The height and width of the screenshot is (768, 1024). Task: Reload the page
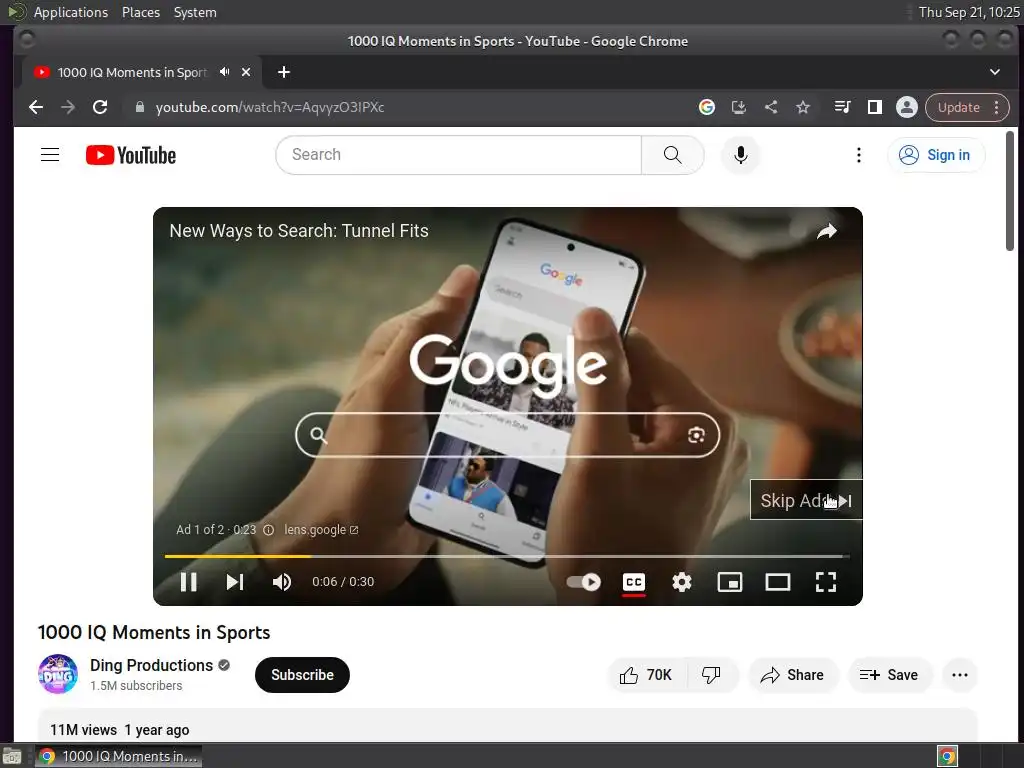pyautogui.click(x=100, y=107)
